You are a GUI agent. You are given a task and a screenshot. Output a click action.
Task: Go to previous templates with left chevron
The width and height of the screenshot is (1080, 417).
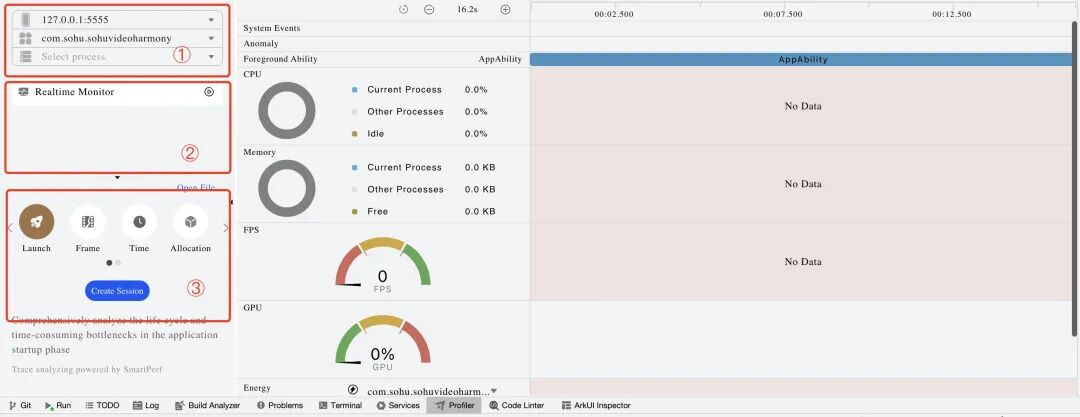point(10,228)
